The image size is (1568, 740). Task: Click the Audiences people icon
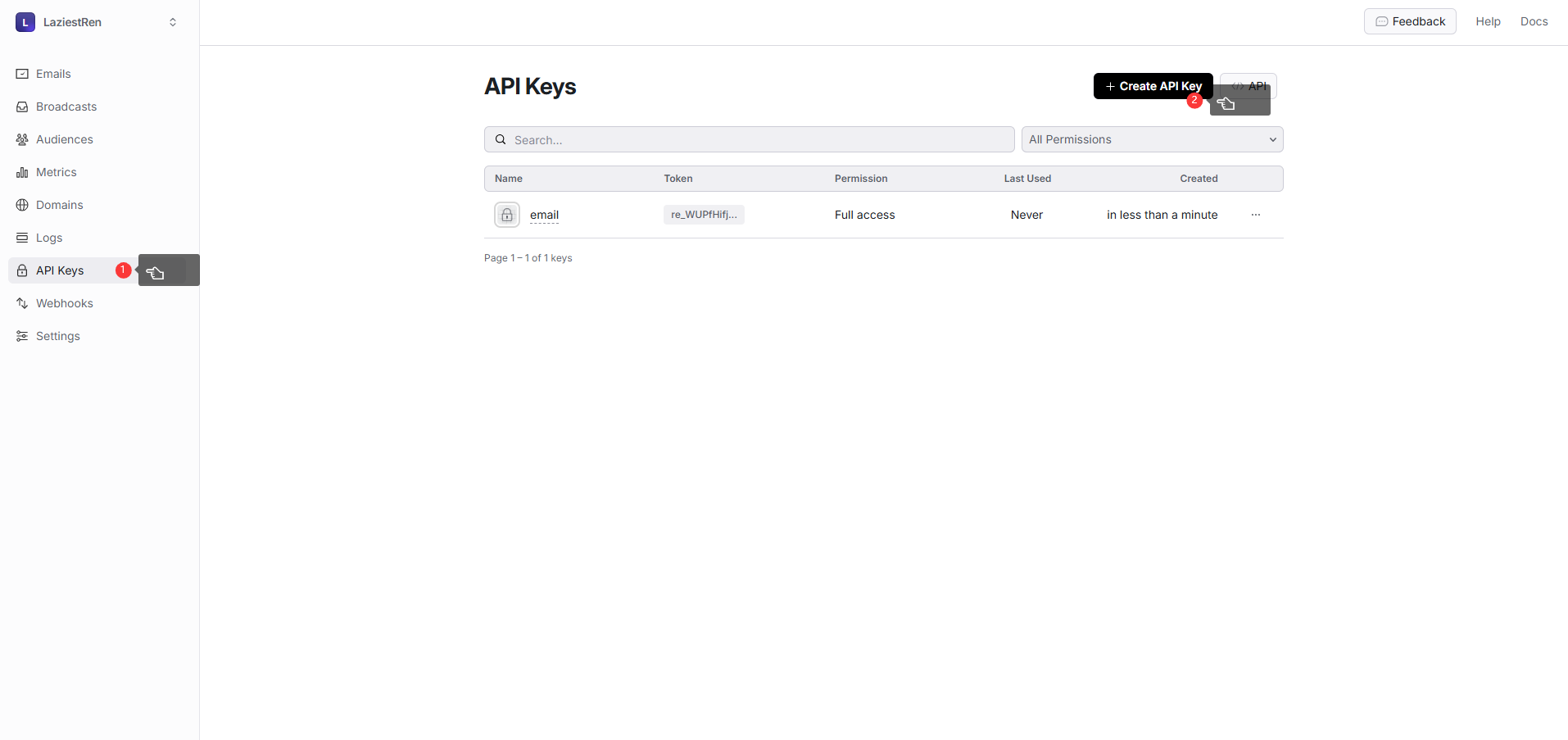22,139
